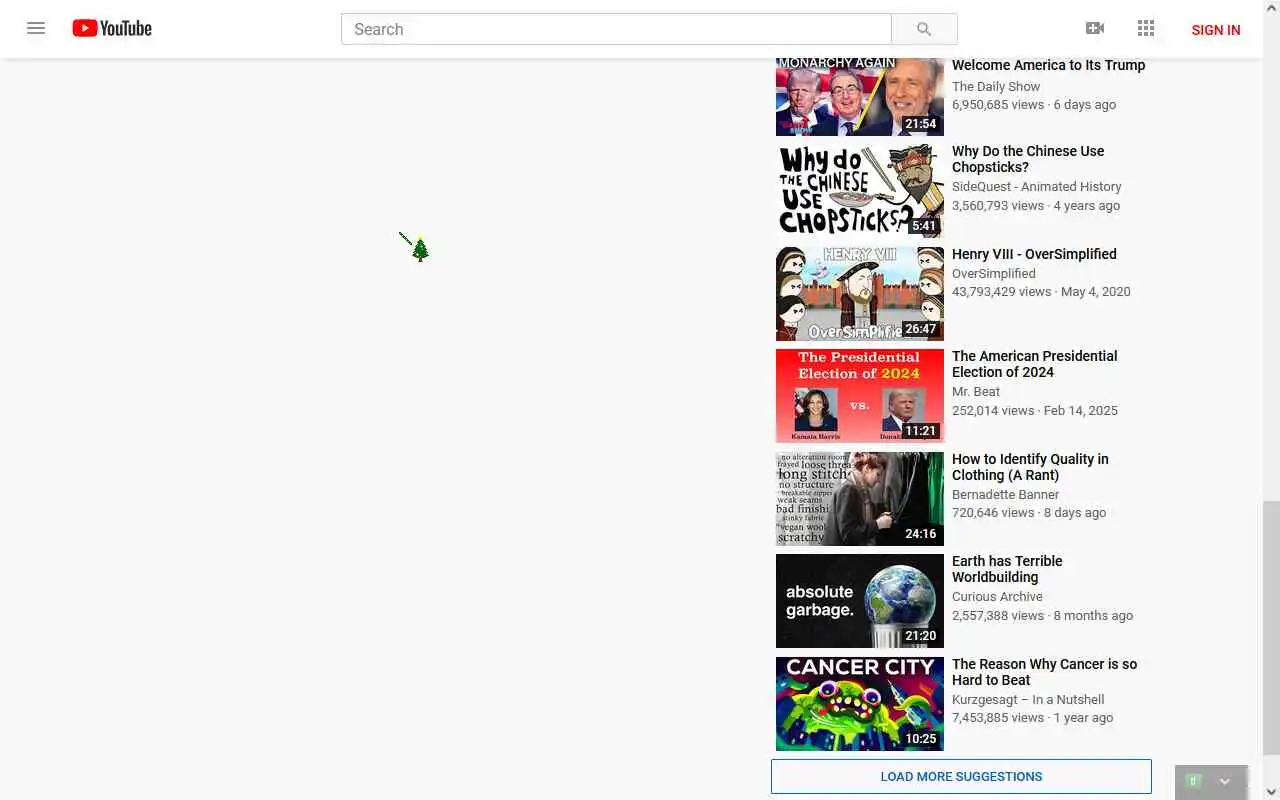Click '252,014 views · Feb 14, 2025' text
The image size is (1280, 800).
pos(1035,410)
